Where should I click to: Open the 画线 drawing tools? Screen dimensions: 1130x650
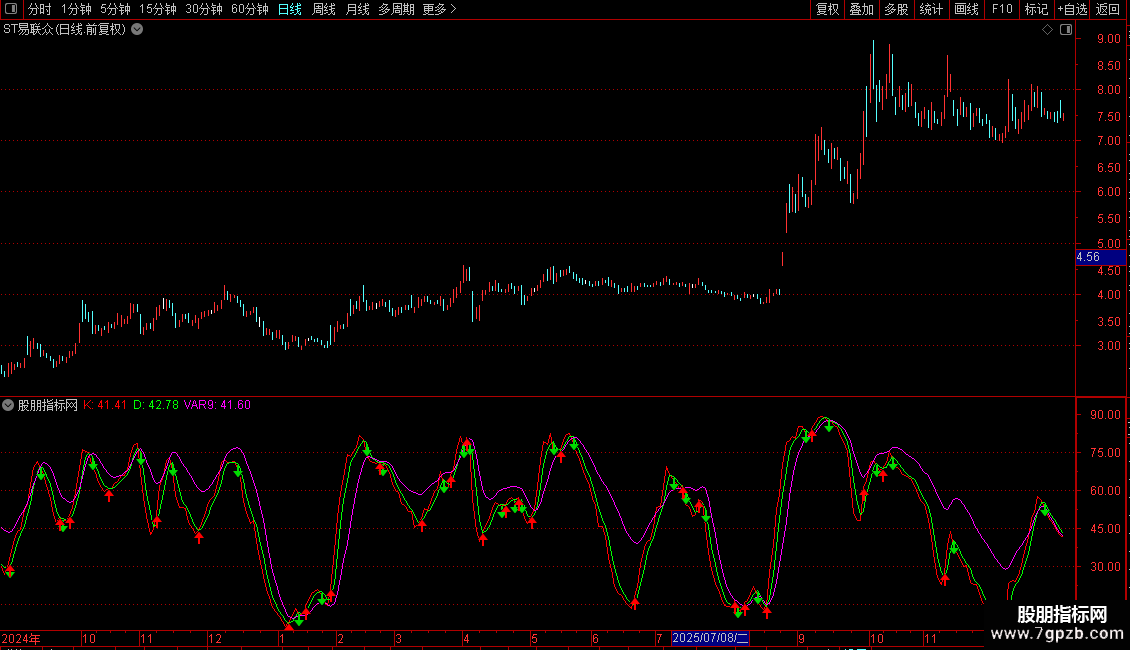(966, 9)
